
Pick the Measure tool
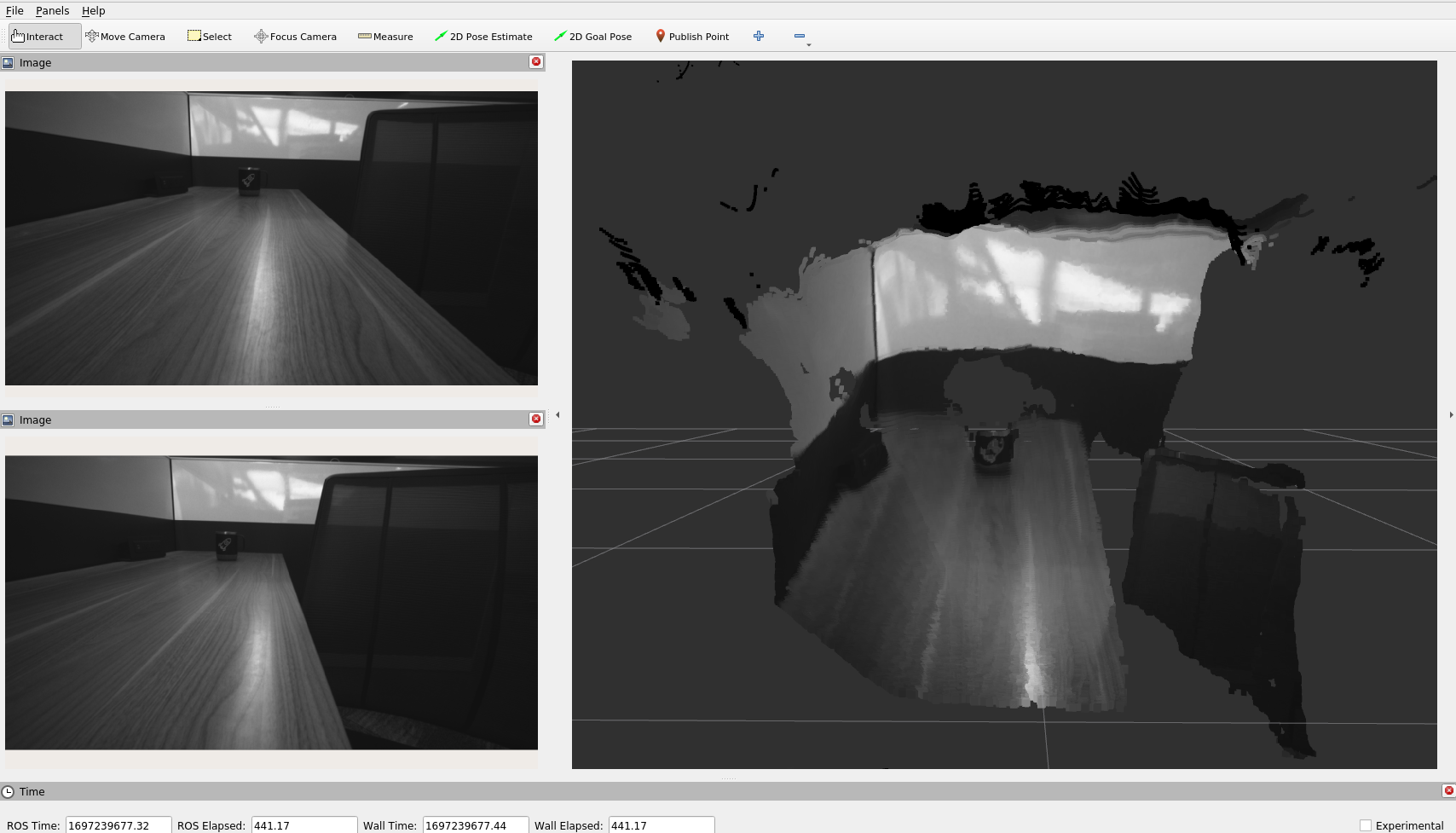point(385,37)
